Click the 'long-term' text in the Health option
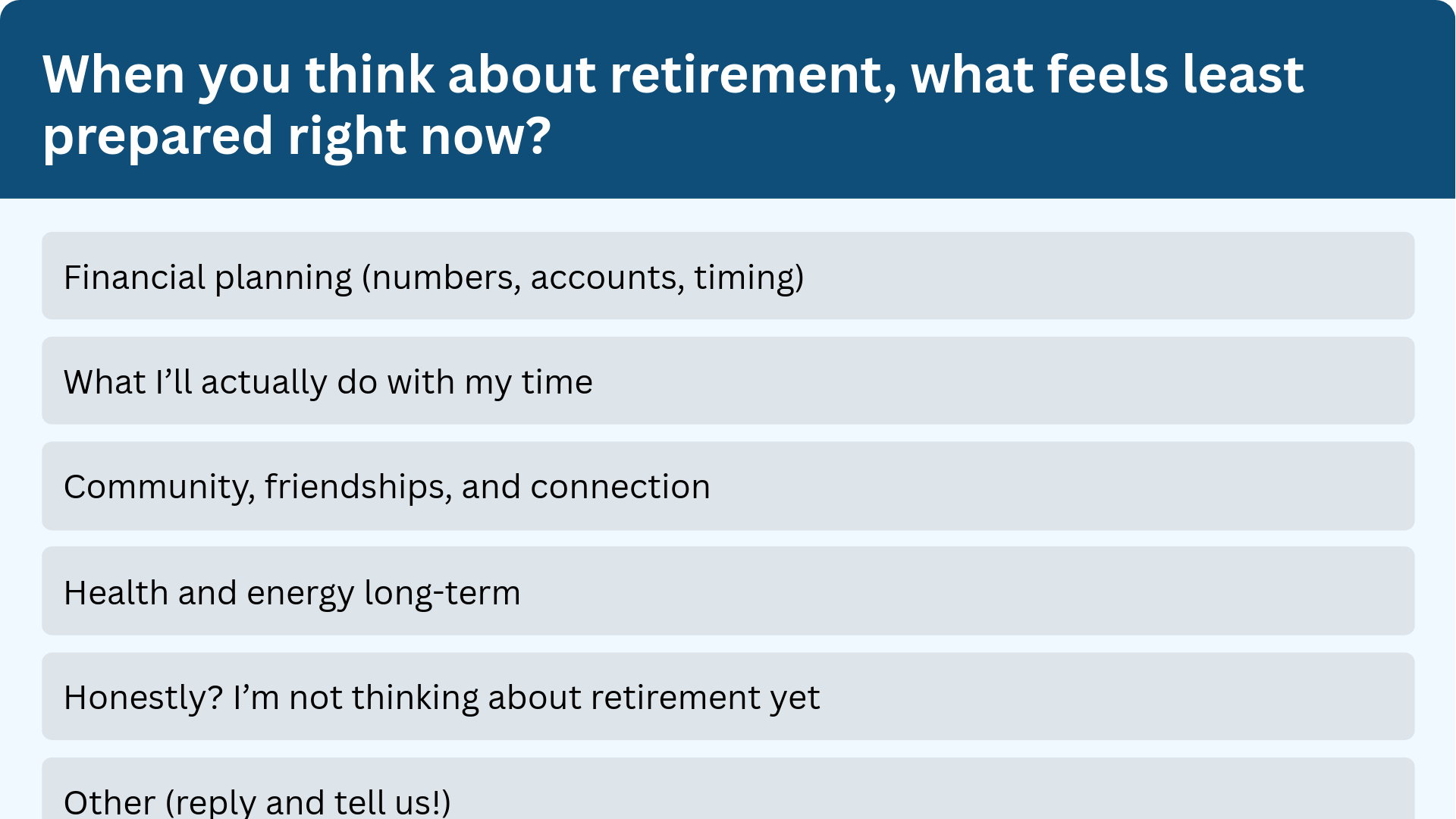 tap(442, 593)
